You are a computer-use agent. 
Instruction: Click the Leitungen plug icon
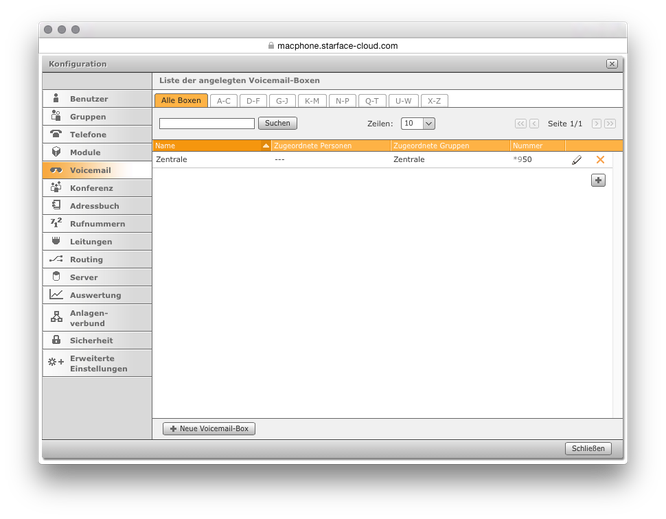pyautogui.click(x=56, y=241)
